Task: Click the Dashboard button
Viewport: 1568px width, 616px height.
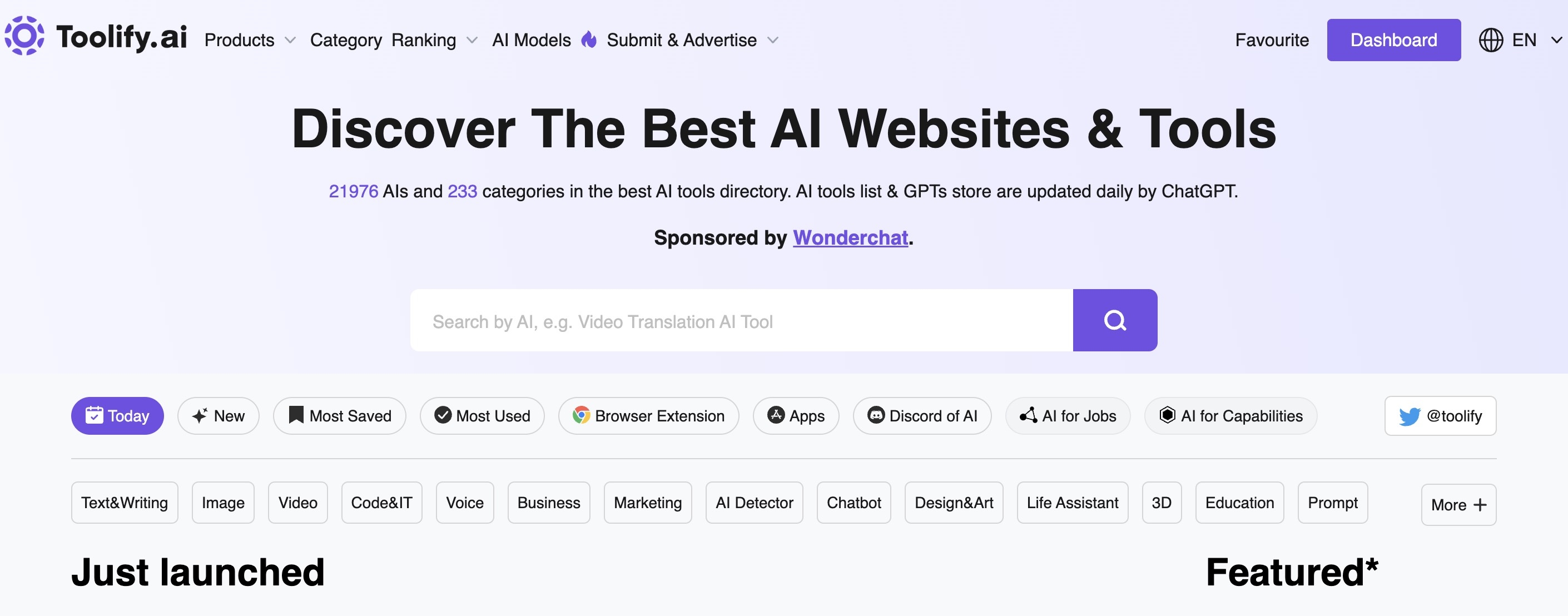Action: pyautogui.click(x=1393, y=40)
